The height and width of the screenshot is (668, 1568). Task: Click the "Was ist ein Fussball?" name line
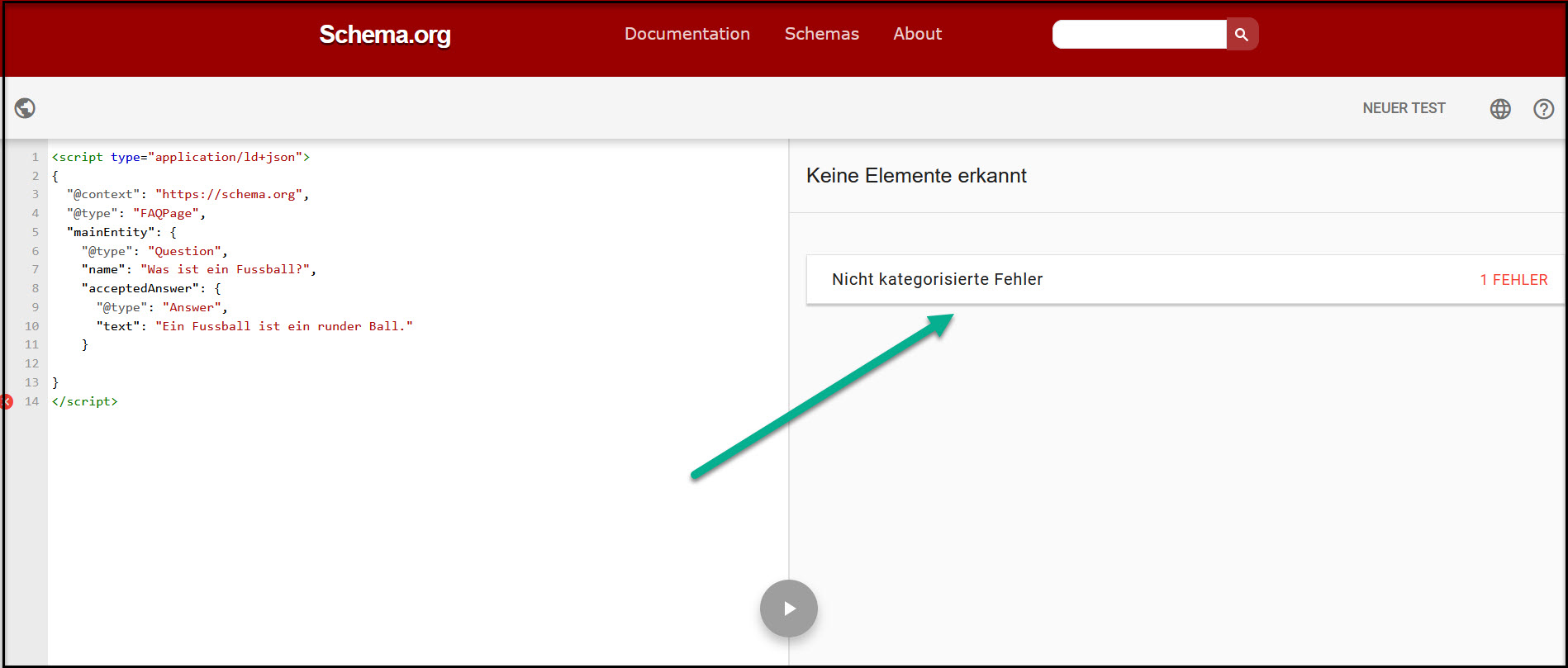click(x=199, y=269)
